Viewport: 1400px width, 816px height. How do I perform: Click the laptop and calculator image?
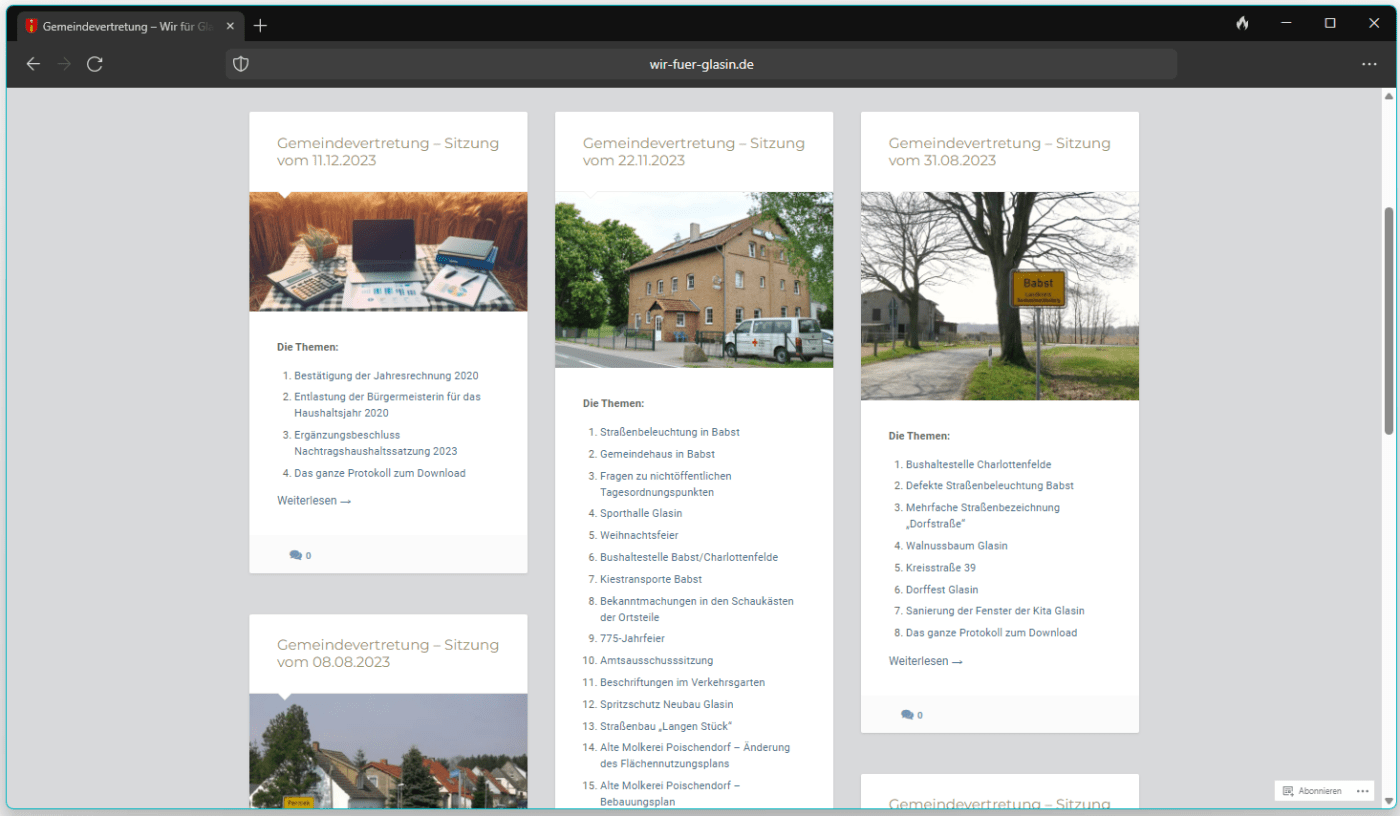tap(388, 252)
